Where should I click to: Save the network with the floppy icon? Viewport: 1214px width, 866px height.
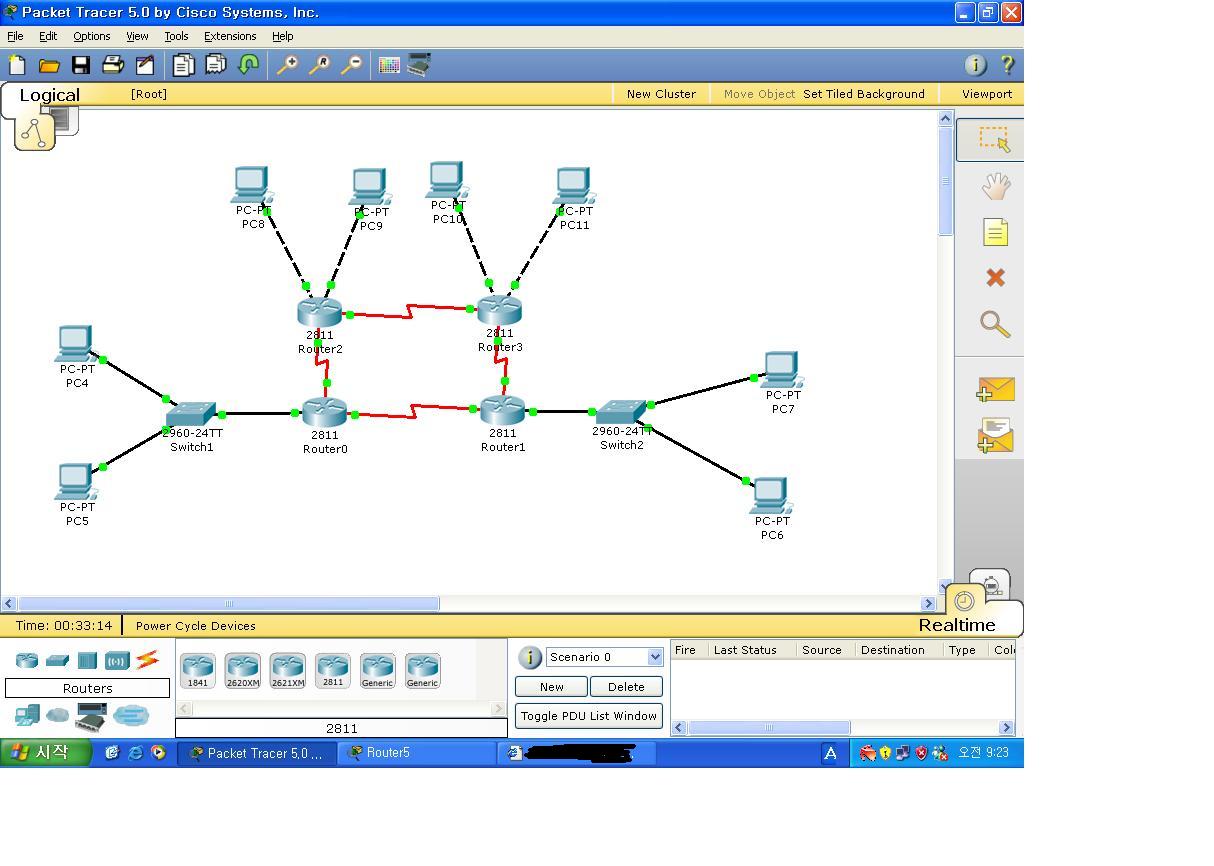(81, 65)
